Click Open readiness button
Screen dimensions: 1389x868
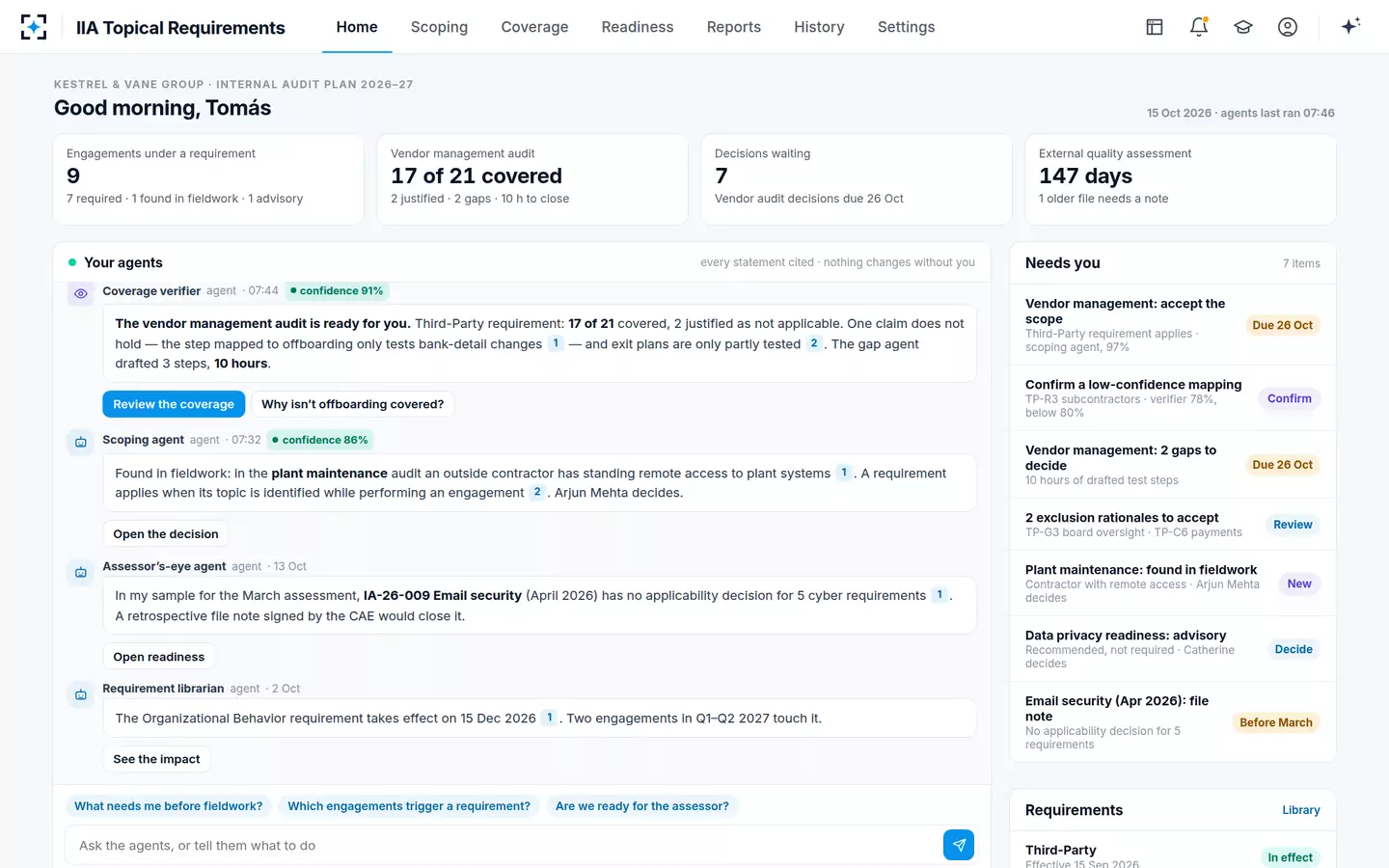tap(159, 657)
